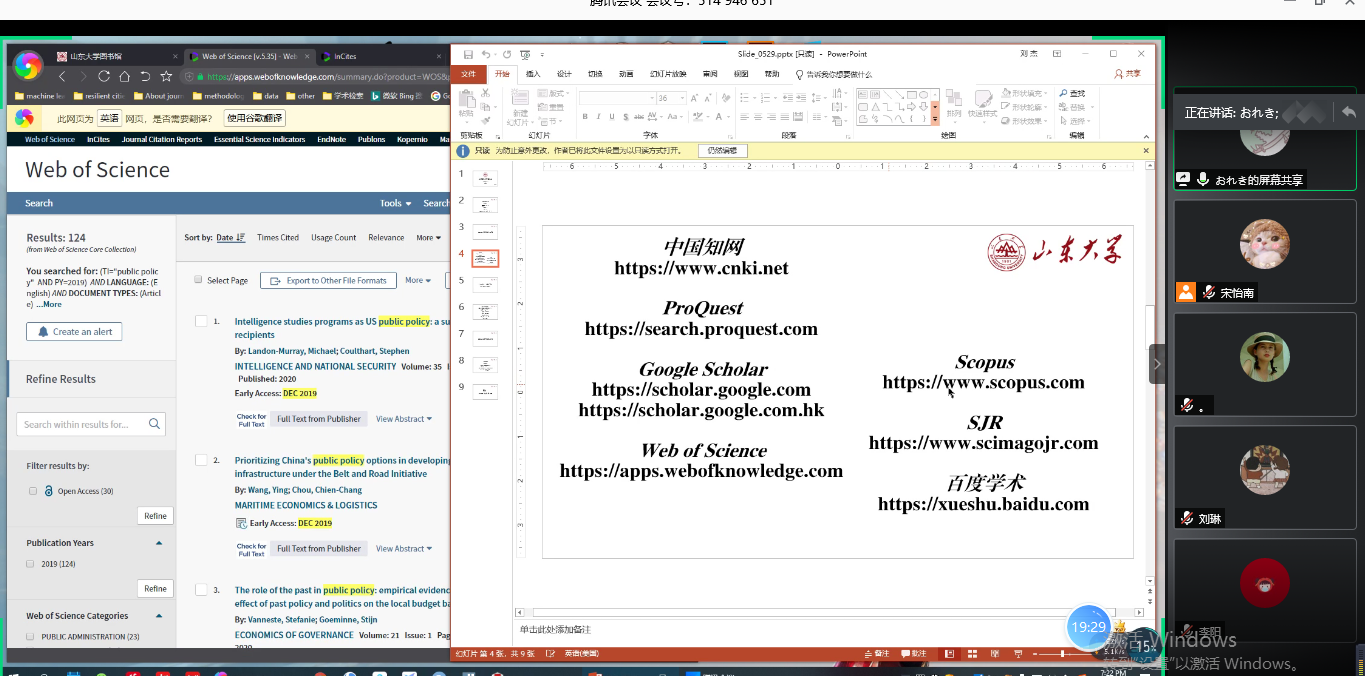The image size is (1365, 676).
Task: Open 'Intelligence studies programs as US public policy' result
Action: click(342, 328)
